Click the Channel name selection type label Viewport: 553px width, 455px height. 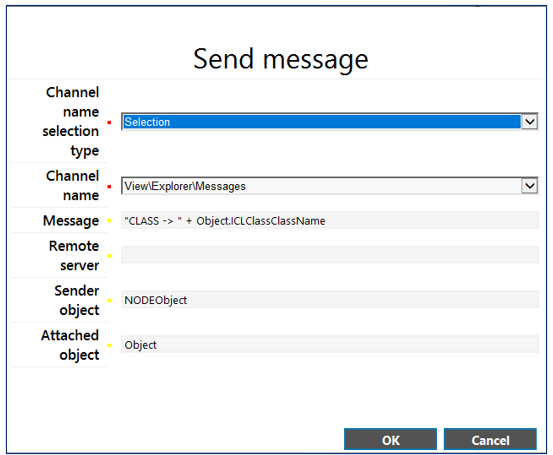[x=71, y=121]
